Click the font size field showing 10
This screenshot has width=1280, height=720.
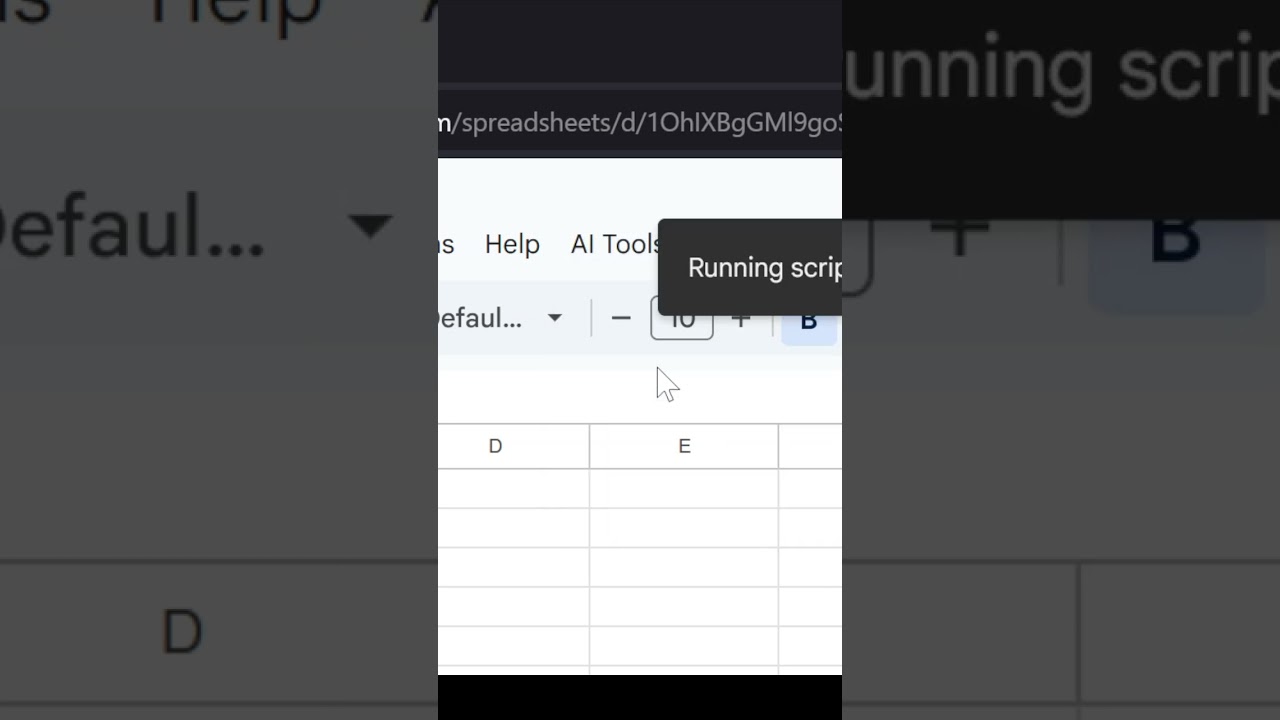click(681, 319)
